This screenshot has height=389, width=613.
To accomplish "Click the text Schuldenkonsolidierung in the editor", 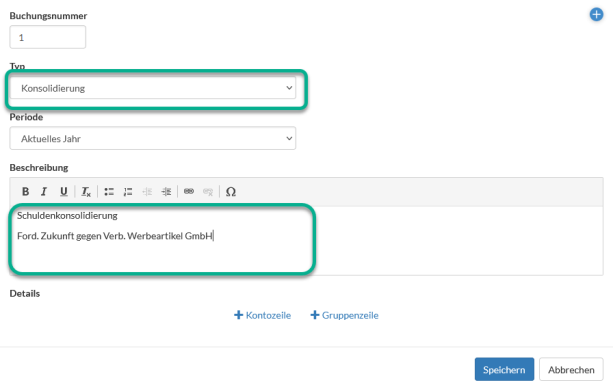I will click(x=67, y=215).
